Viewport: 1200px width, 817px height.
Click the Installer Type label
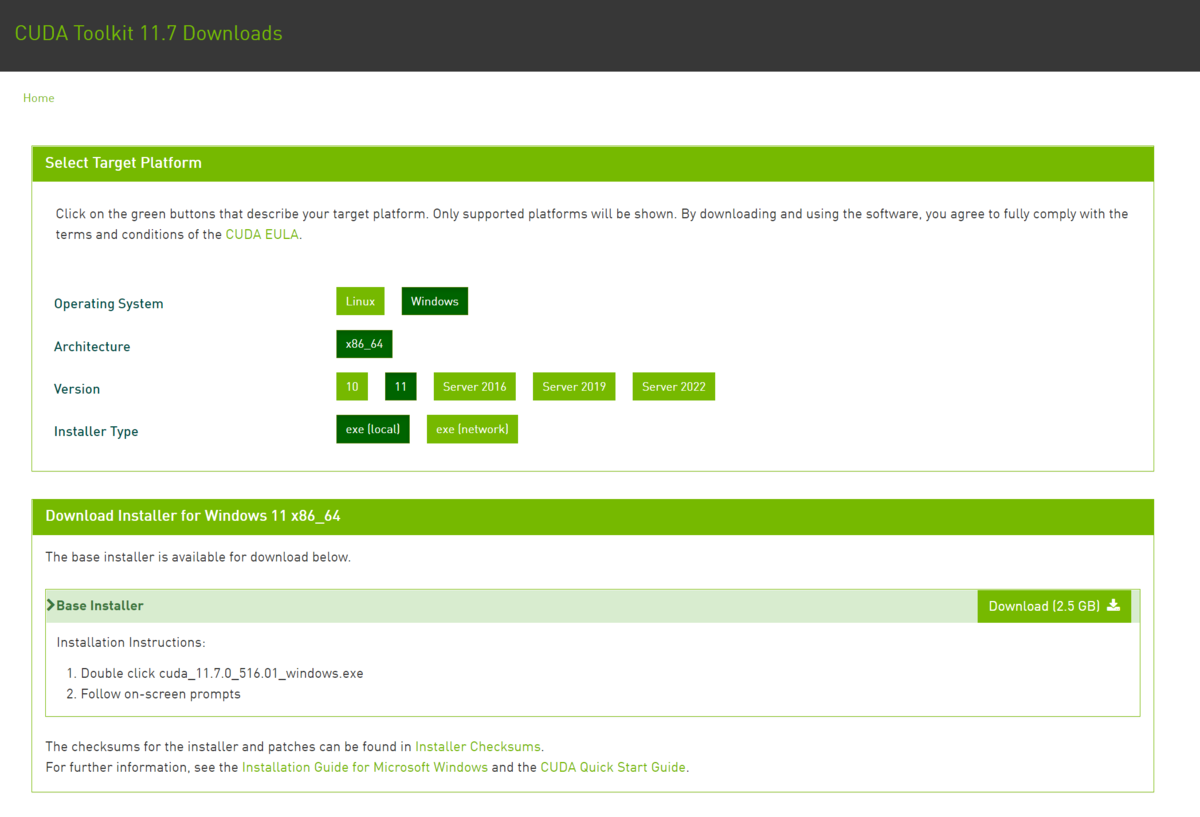[x=96, y=432]
